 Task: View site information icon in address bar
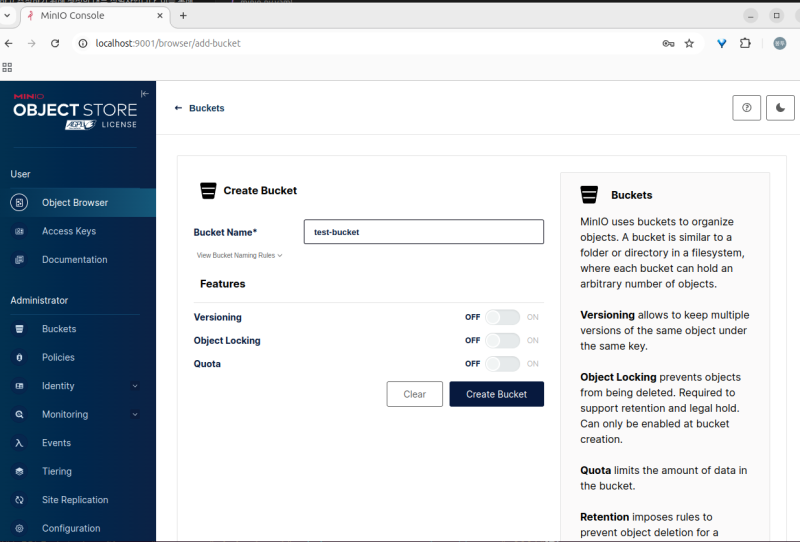click(83, 43)
